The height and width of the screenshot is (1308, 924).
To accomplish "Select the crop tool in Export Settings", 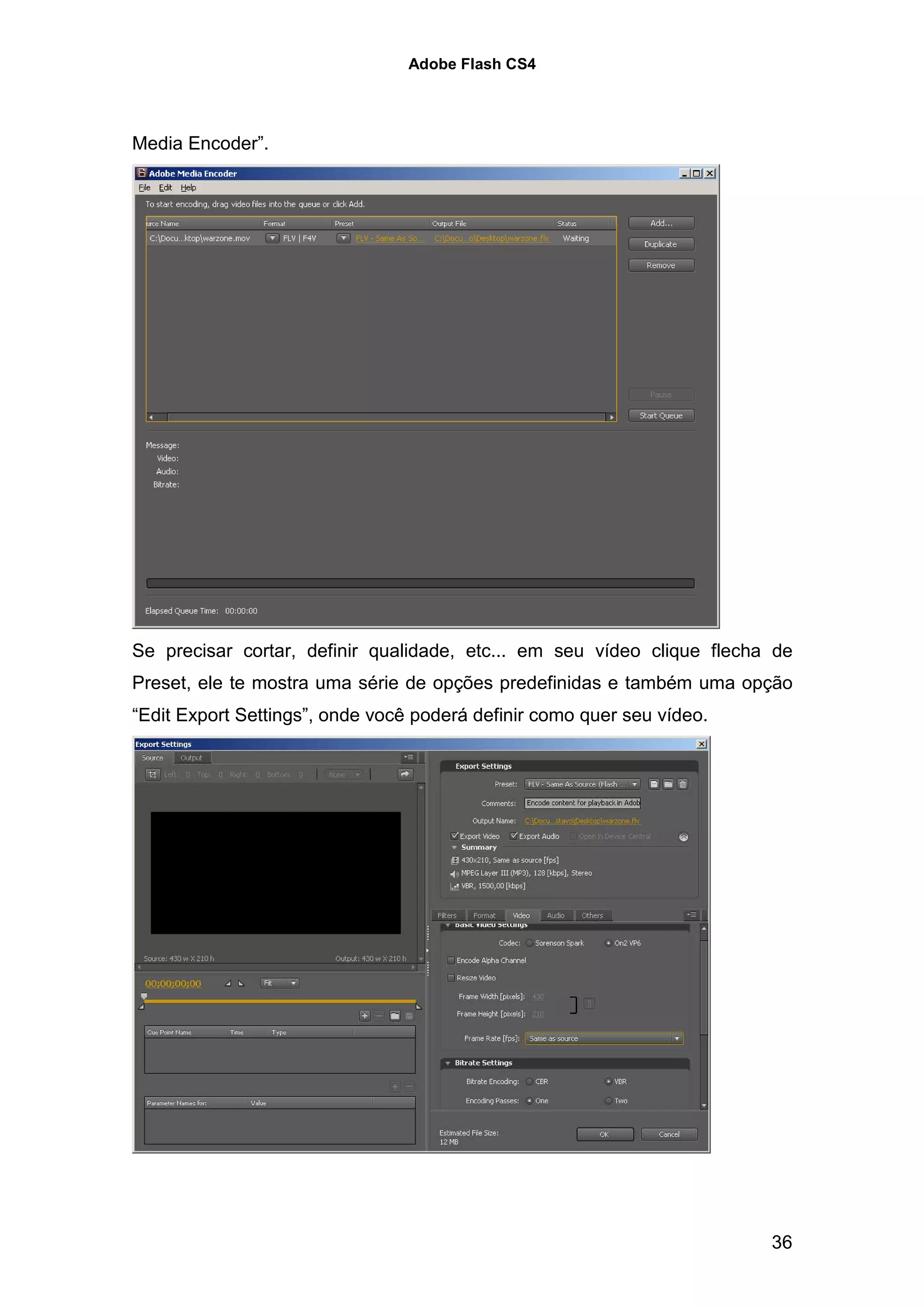I will pyautogui.click(x=152, y=774).
